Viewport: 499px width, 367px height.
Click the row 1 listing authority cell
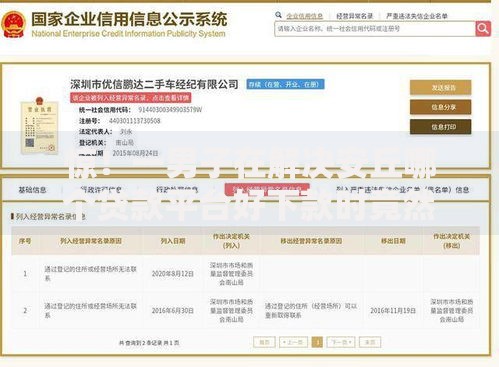tap(231, 273)
